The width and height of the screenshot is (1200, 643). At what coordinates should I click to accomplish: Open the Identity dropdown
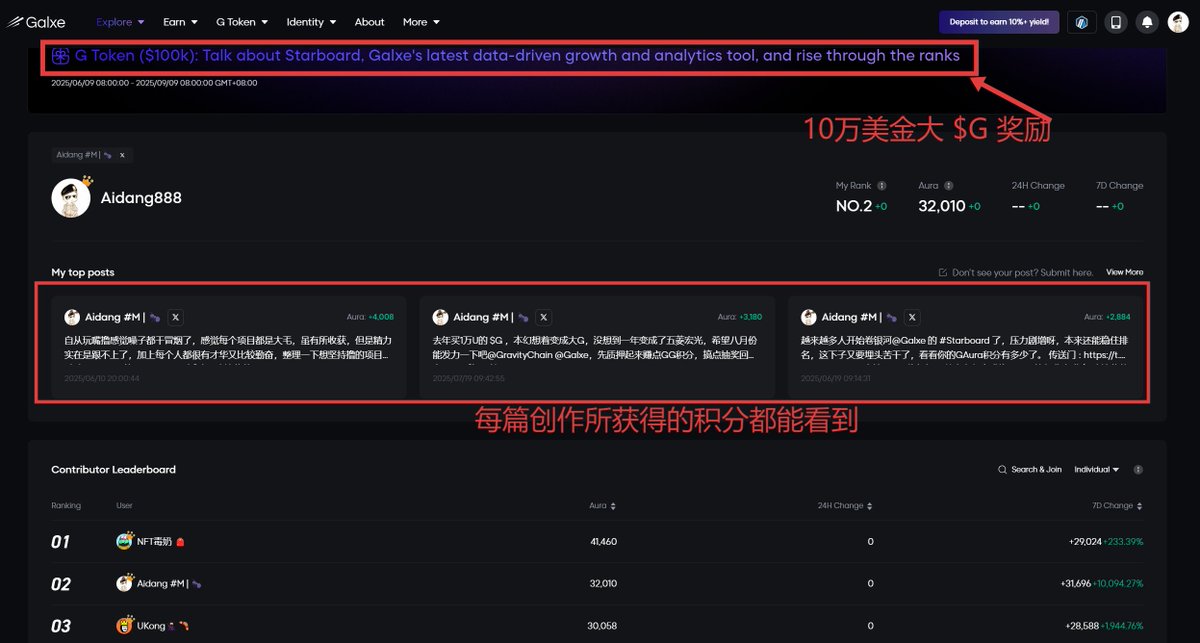(311, 22)
